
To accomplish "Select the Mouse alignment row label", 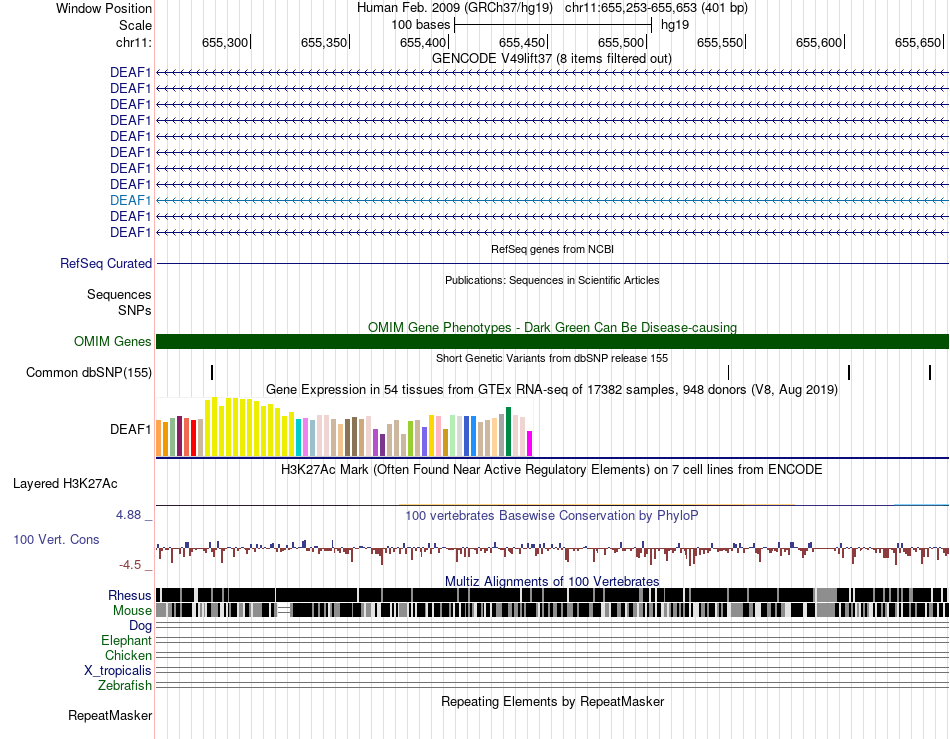I will (x=132, y=610).
